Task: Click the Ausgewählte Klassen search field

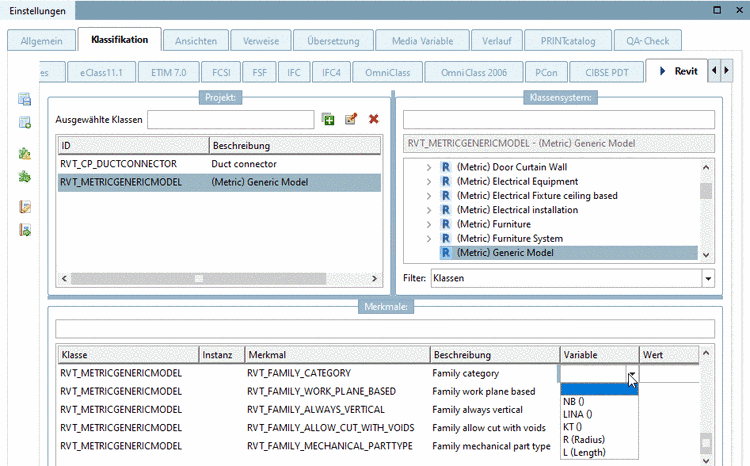Action: coord(230,120)
